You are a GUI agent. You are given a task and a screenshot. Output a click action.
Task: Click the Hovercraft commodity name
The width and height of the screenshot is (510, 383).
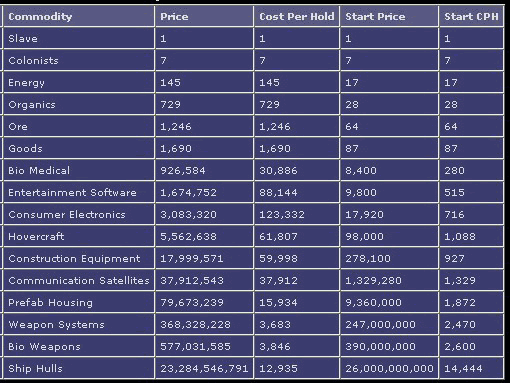36,236
